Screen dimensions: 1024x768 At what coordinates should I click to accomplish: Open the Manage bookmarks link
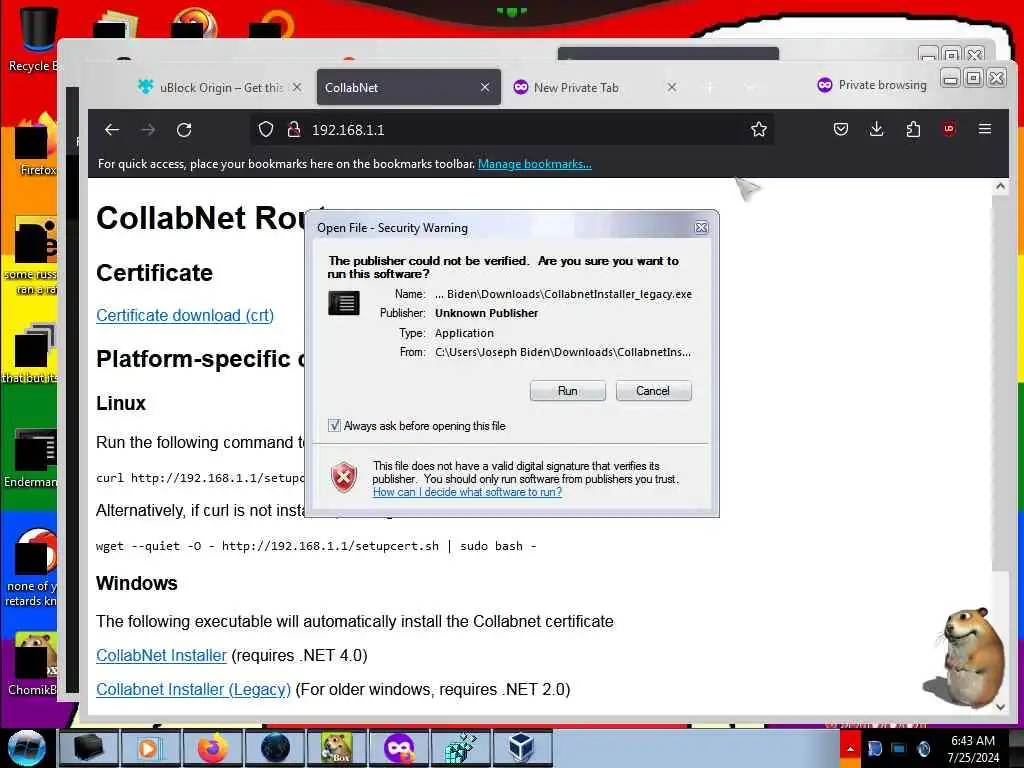pos(534,164)
